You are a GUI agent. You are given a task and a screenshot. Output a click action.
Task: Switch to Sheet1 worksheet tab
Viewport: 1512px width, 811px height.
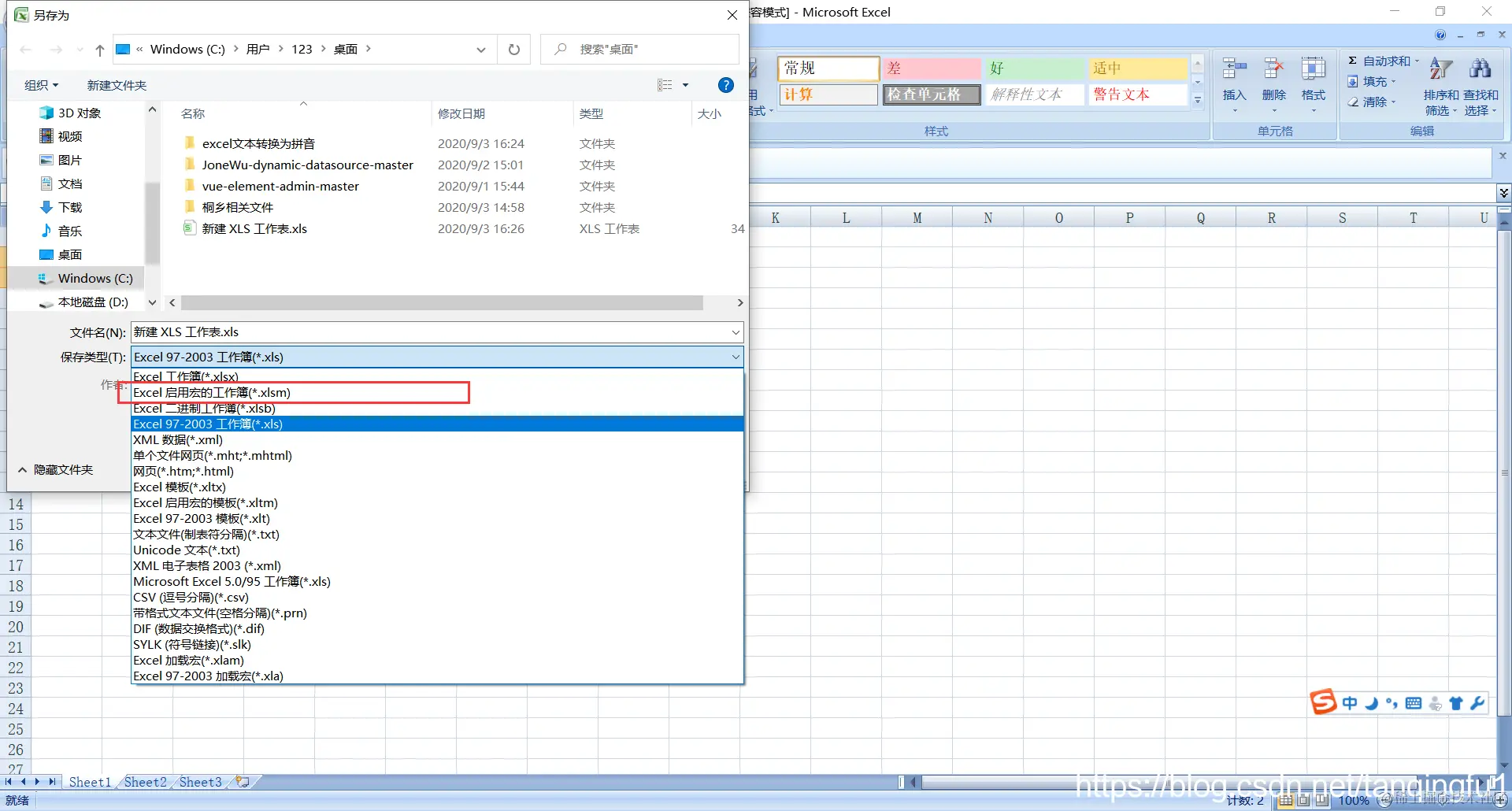click(x=90, y=782)
